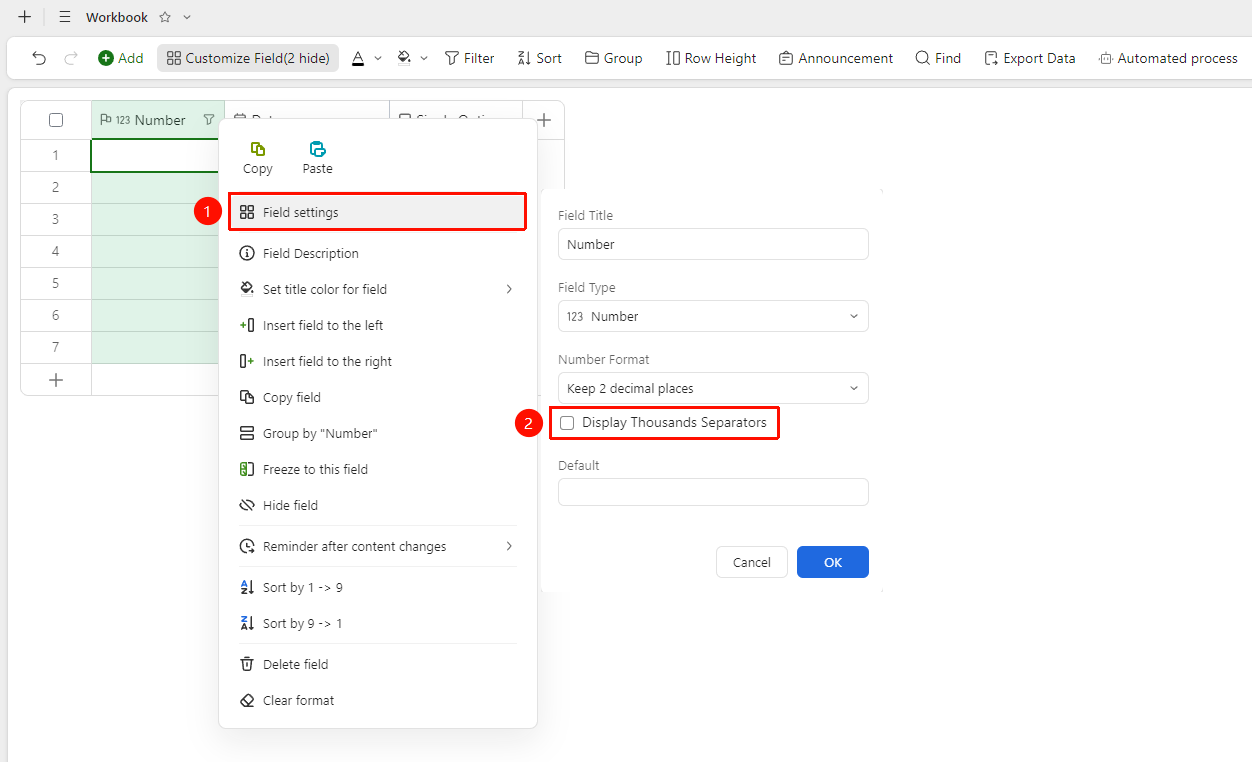Select Insert field to the right
1252x762 pixels.
coord(378,361)
